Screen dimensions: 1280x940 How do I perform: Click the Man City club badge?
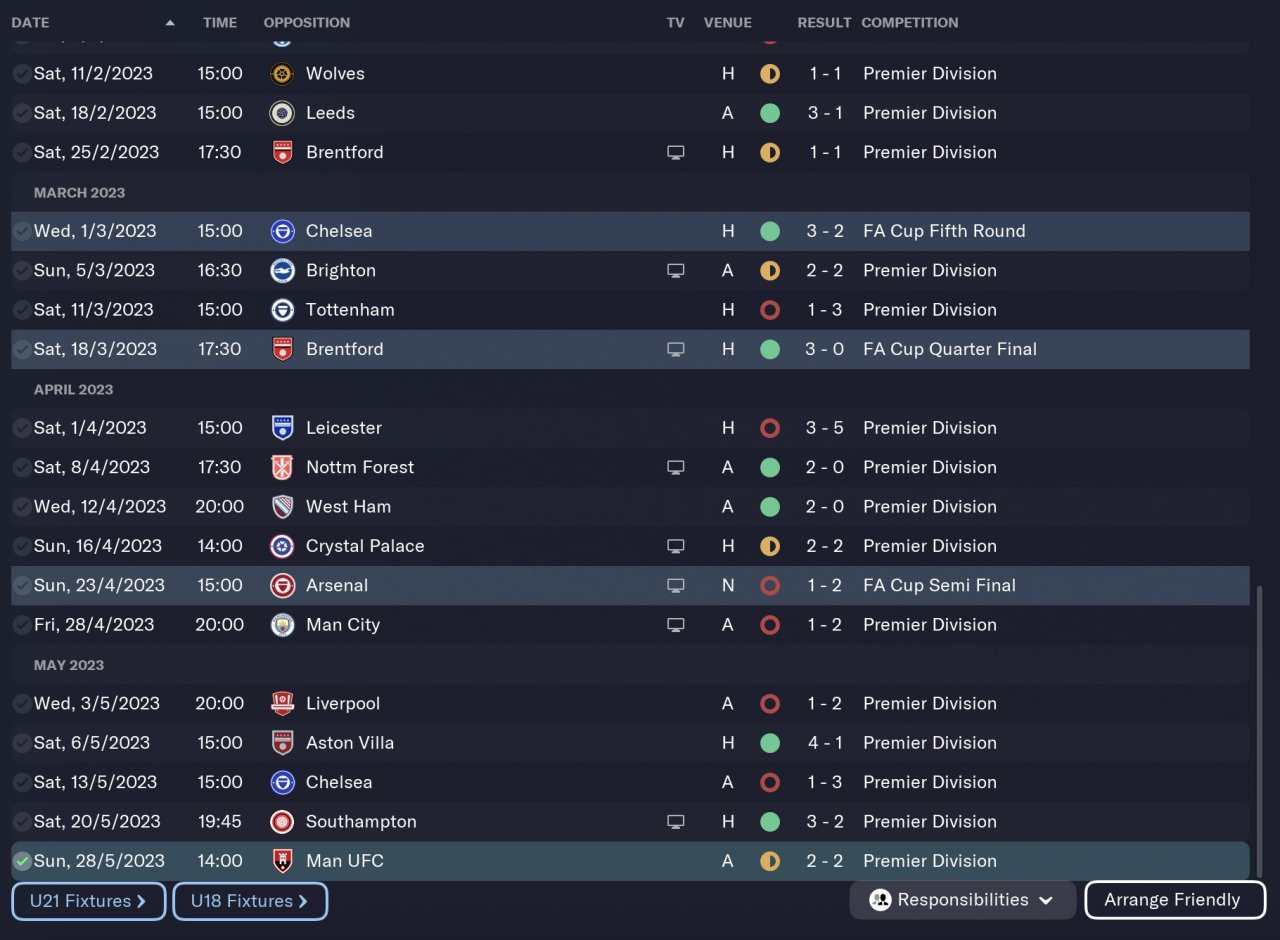(x=282, y=625)
